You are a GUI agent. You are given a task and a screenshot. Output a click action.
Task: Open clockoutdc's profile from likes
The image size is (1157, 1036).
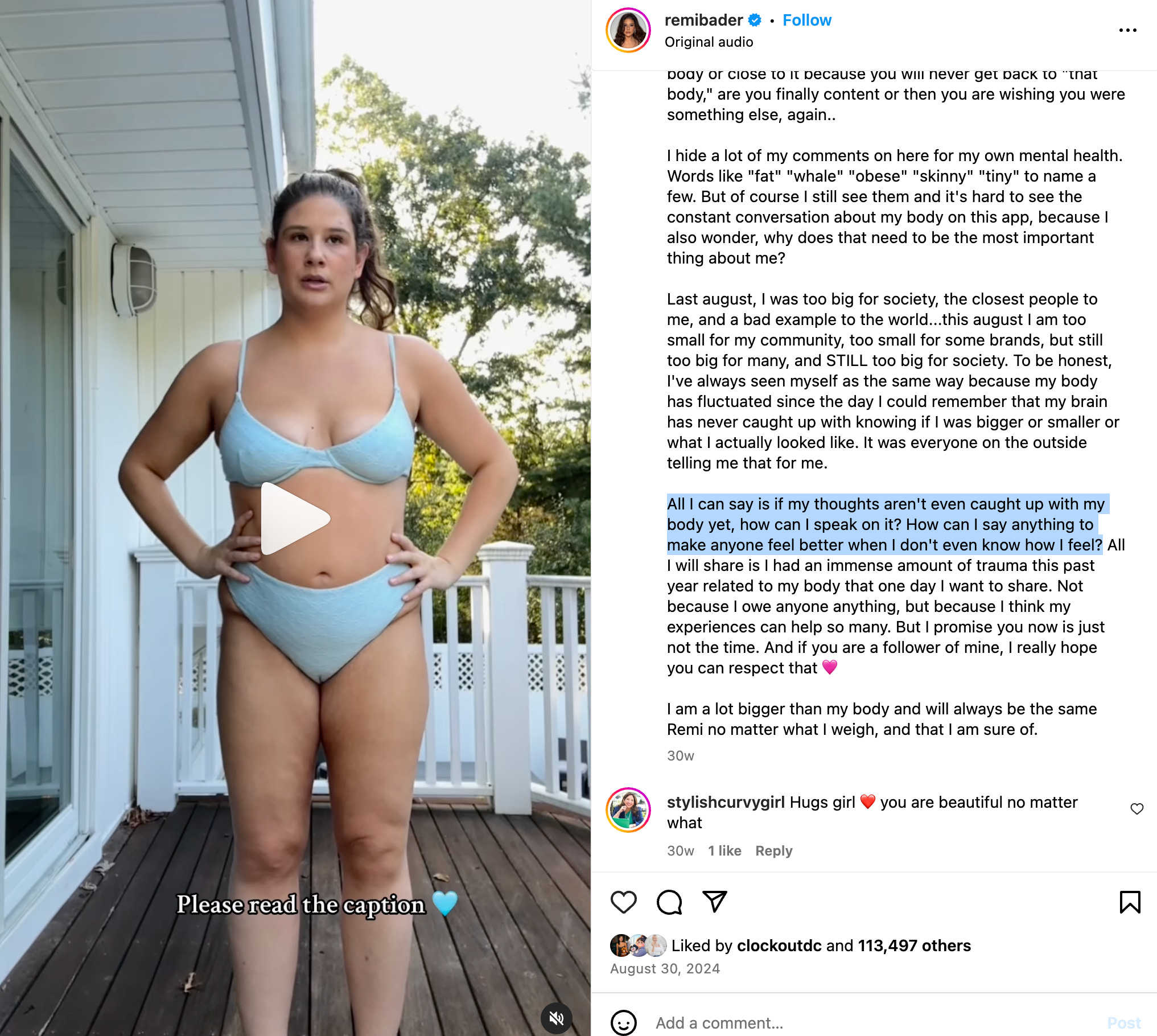[779, 945]
